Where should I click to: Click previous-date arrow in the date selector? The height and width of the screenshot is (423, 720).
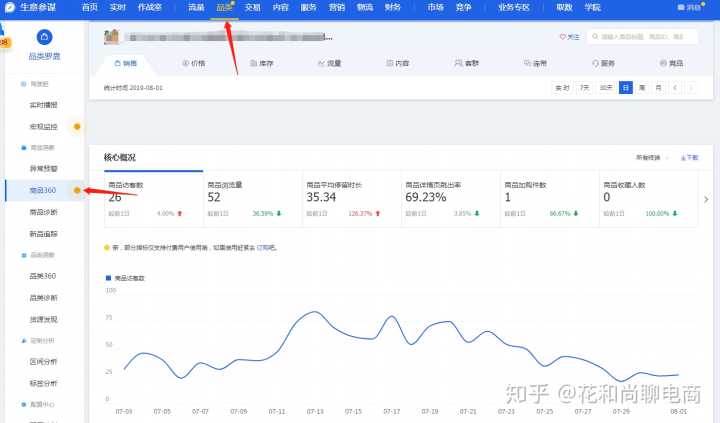tap(675, 88)
